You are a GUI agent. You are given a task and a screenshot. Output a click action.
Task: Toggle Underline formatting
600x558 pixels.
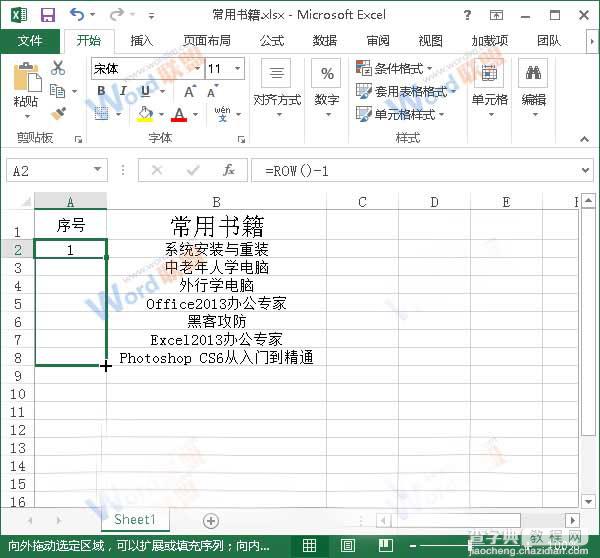click(145, 91)
